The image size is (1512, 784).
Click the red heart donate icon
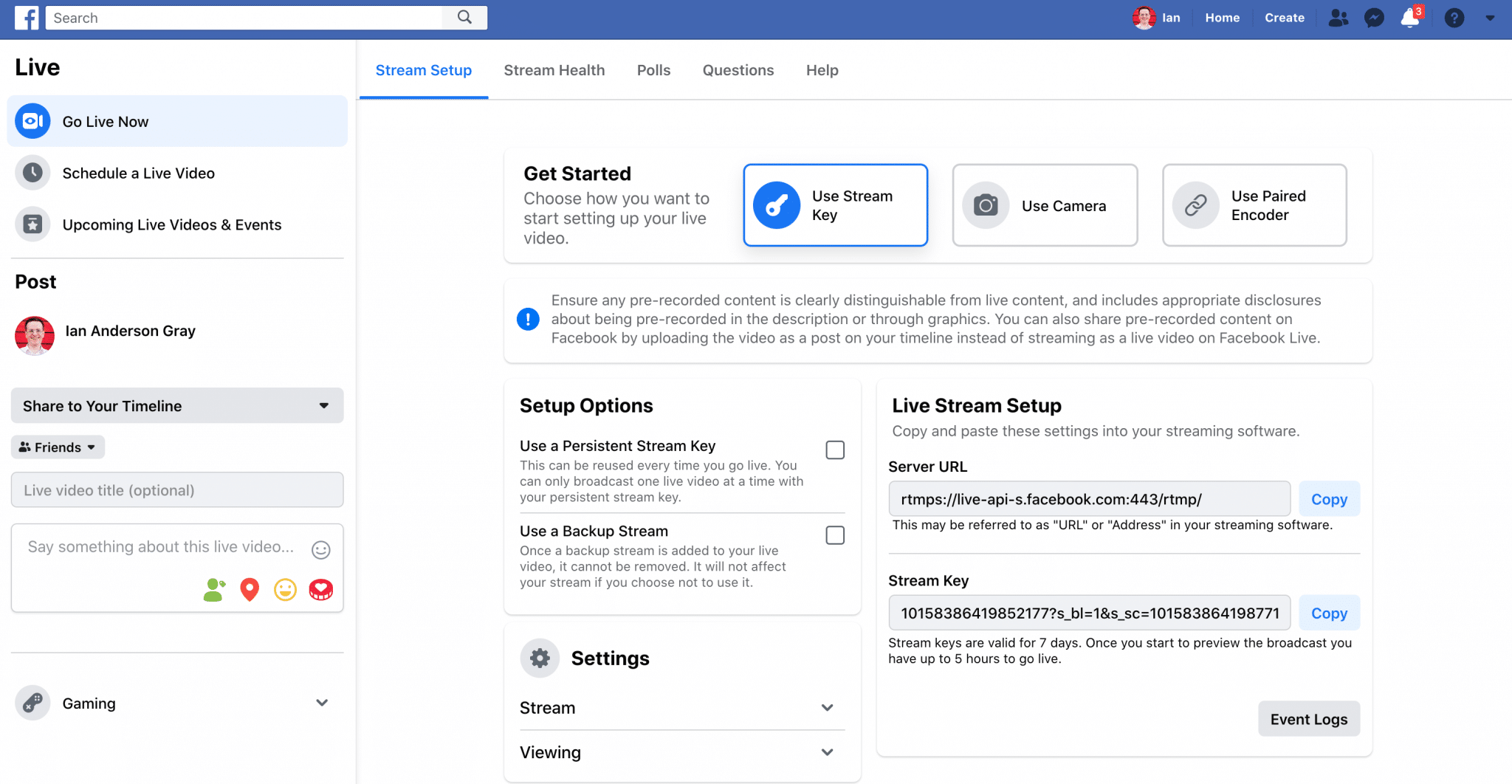pos(320,589)
